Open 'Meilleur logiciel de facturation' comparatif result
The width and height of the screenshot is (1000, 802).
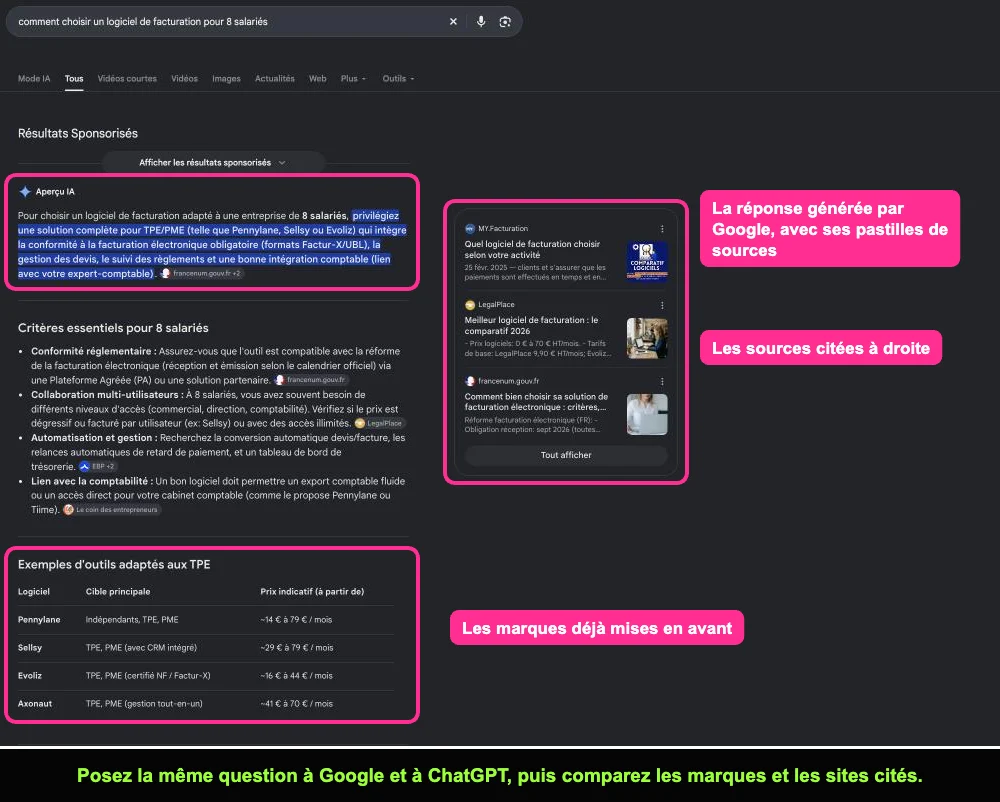point(531,326)
